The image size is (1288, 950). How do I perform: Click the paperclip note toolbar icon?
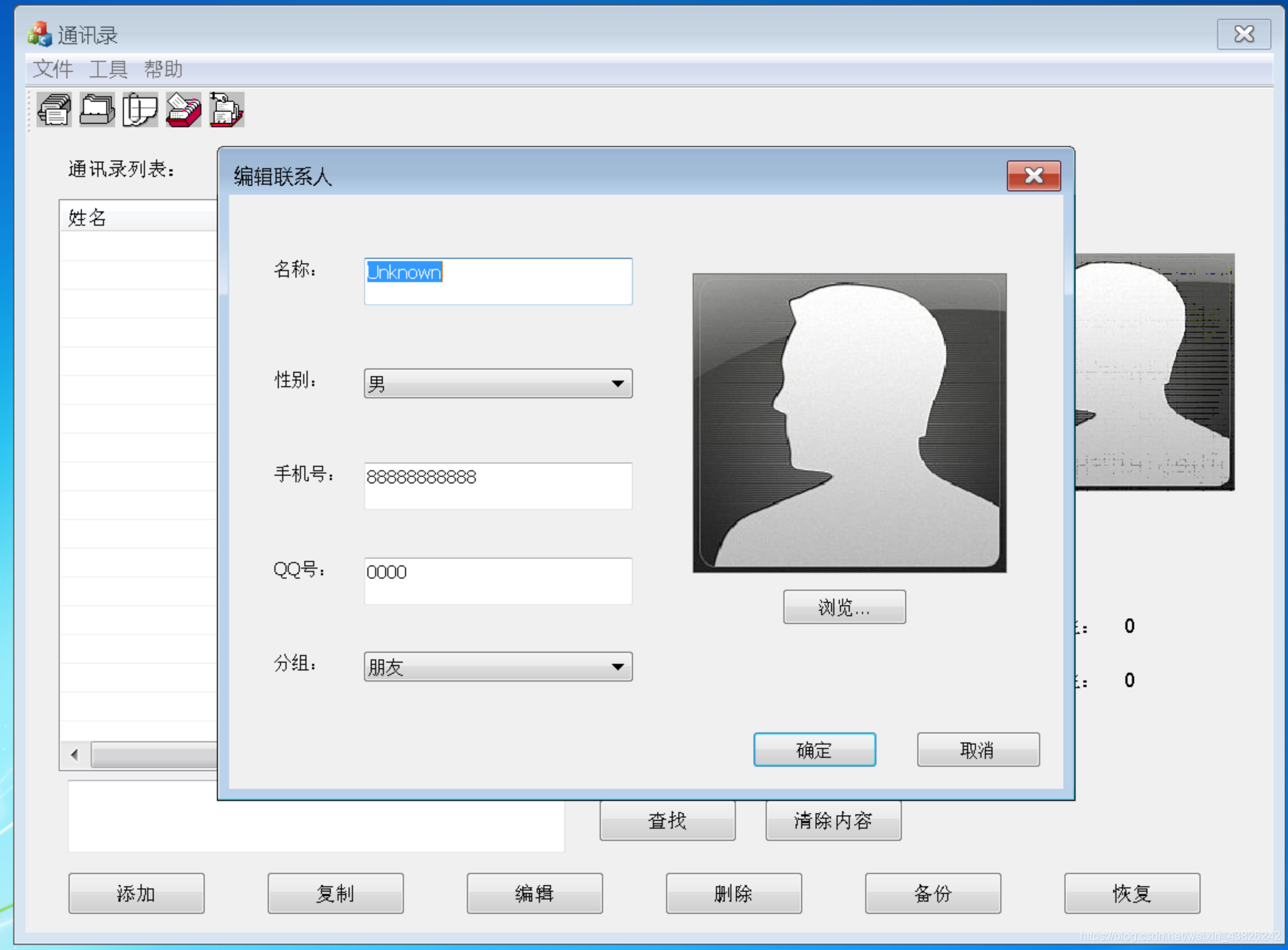pos(140,109)
